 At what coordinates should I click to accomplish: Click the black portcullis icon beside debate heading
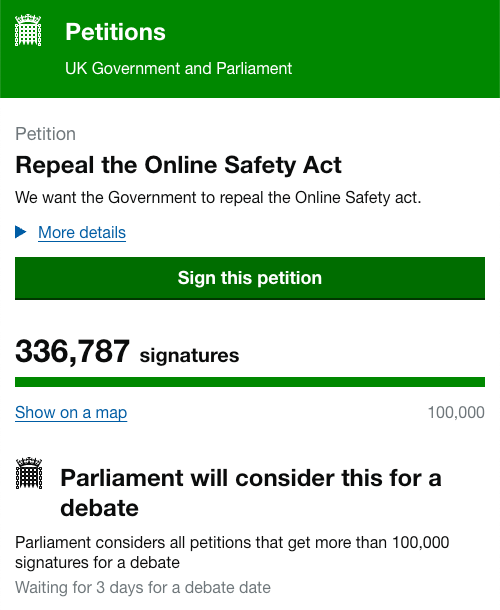[x=29, y=473]
